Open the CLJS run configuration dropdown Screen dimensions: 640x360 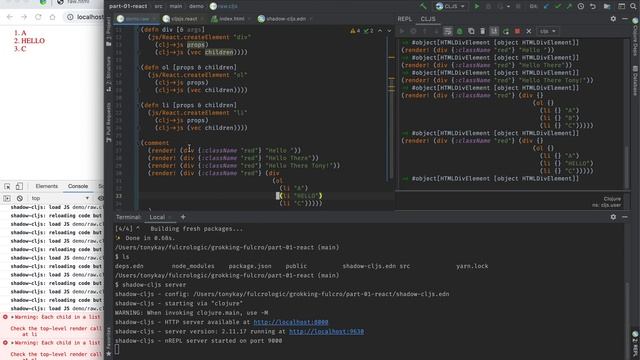(x=451, y=7)
